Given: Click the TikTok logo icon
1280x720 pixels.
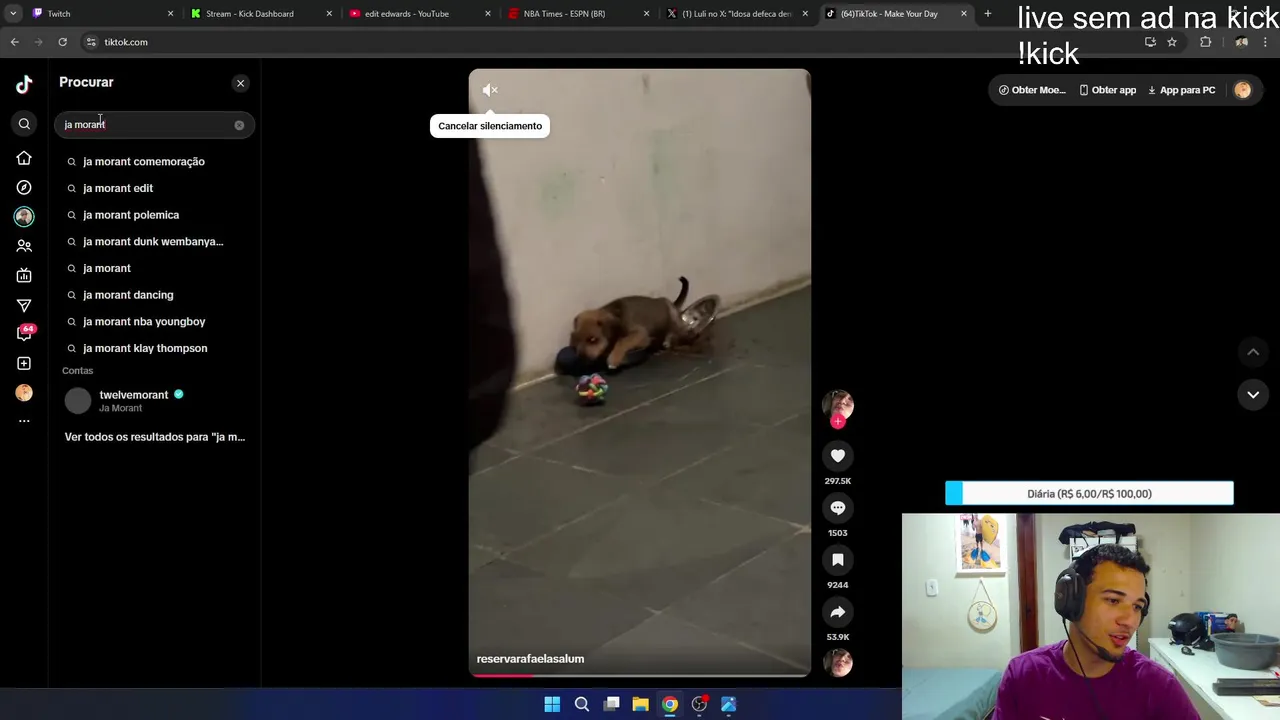Looking at the screenshot, I should (x=24, y=84).
